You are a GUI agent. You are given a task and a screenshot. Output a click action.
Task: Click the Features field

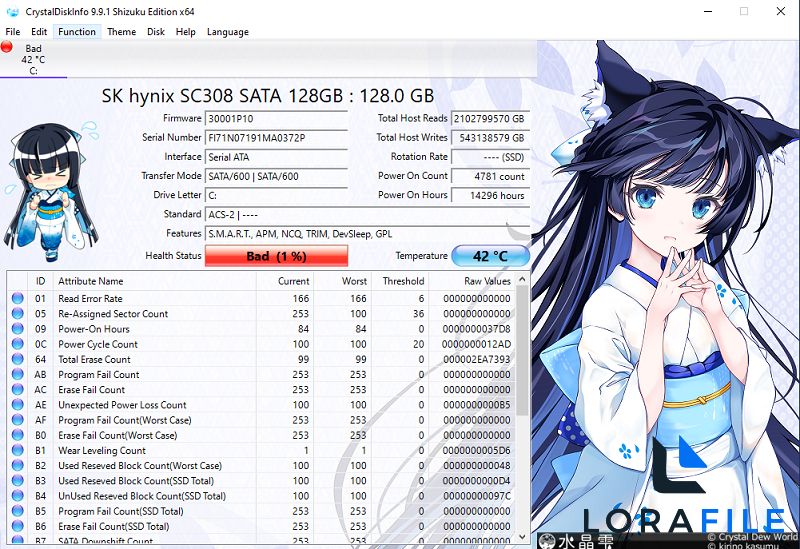coord(367,234)
